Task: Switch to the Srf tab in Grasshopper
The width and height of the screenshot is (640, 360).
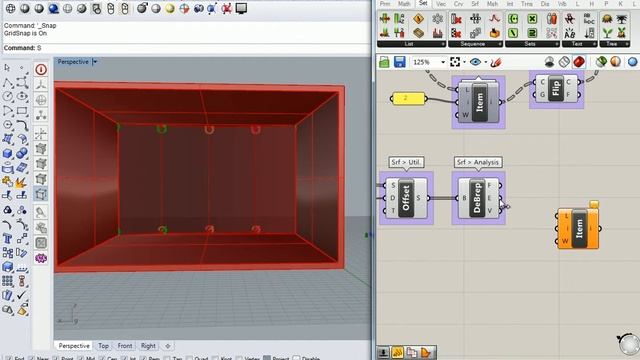Action: [475, 4]
